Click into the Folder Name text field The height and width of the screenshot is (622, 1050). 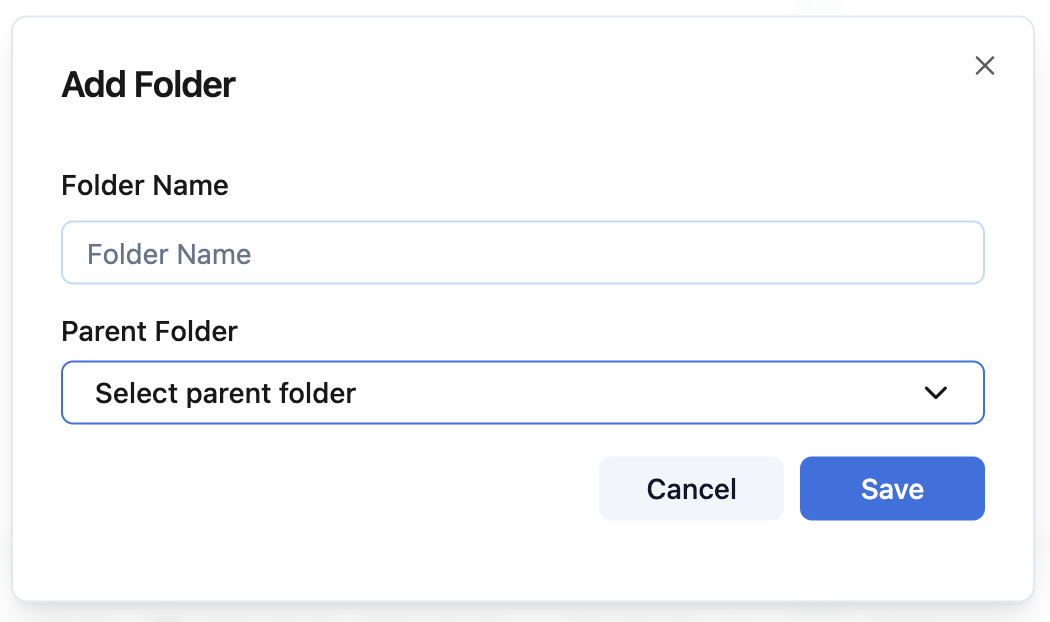pyautogui.click(x=522, y=253)
